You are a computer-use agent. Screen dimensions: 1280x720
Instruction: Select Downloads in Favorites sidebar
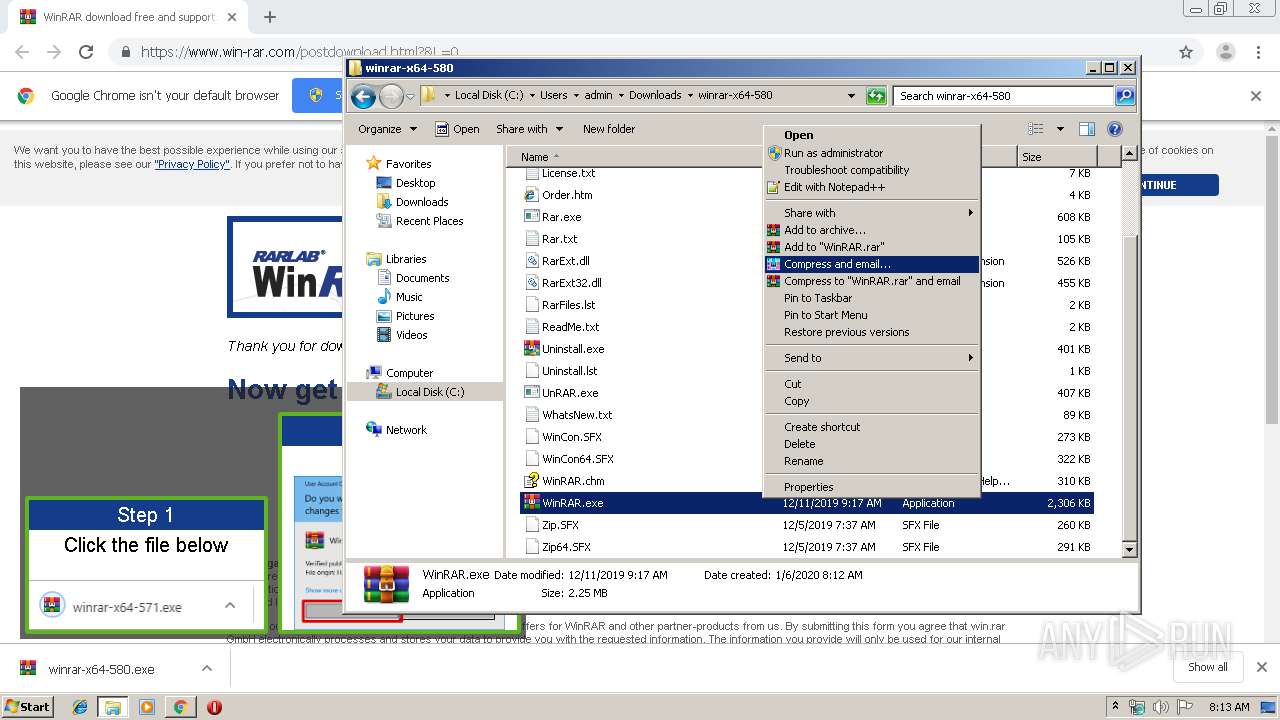coord(422,202)
